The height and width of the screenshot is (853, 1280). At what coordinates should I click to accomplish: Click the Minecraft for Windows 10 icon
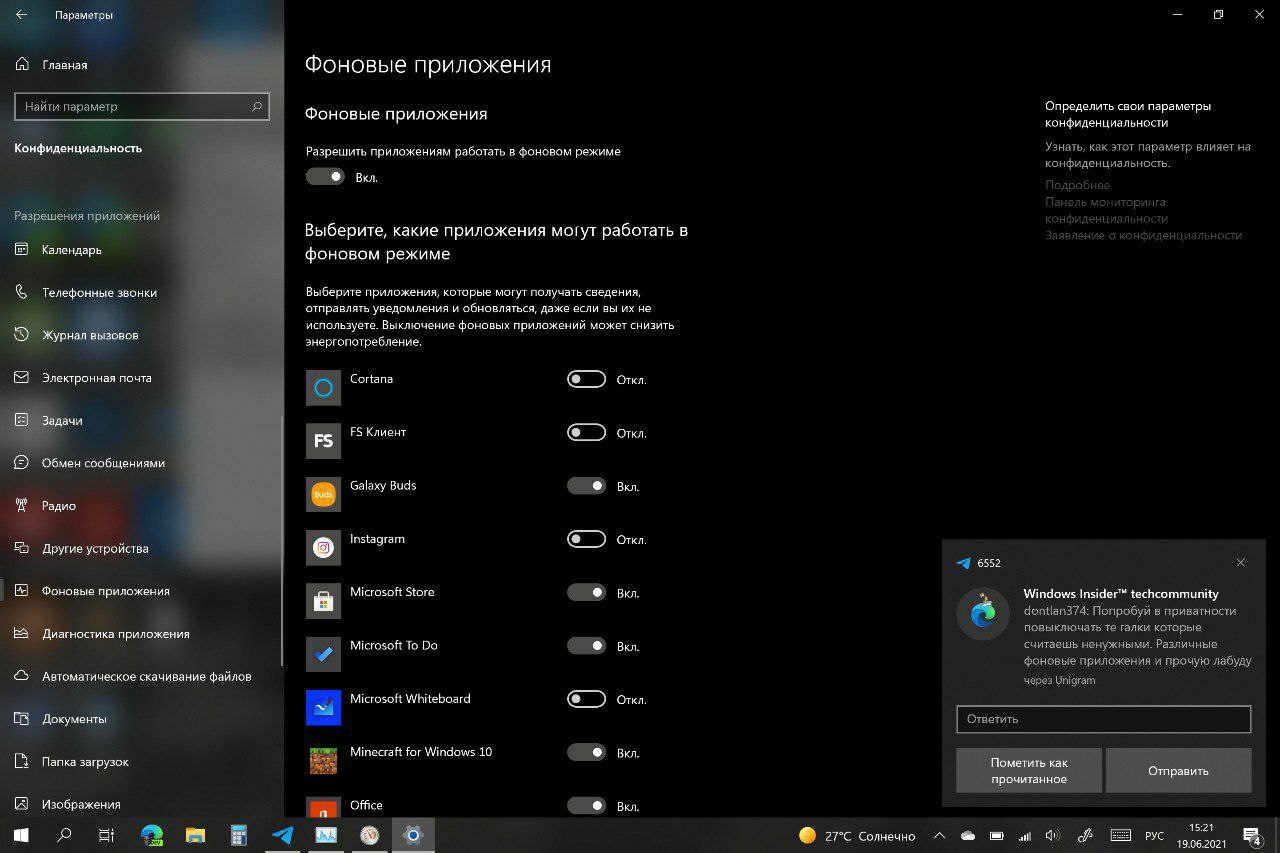tap(323, 760)
